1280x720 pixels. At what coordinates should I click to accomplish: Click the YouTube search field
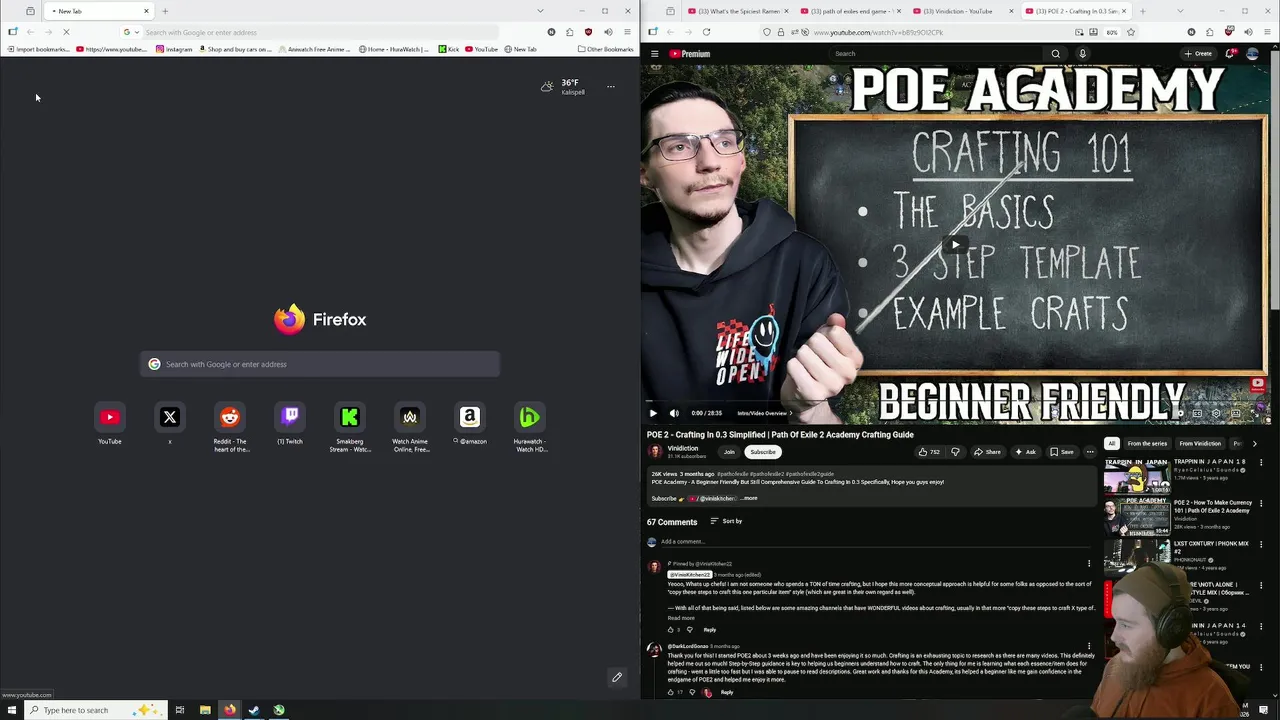point(935,54)
